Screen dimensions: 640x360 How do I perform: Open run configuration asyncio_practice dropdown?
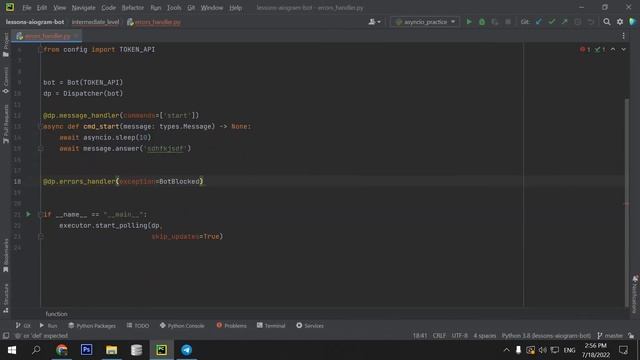click(x=425, y=22)
